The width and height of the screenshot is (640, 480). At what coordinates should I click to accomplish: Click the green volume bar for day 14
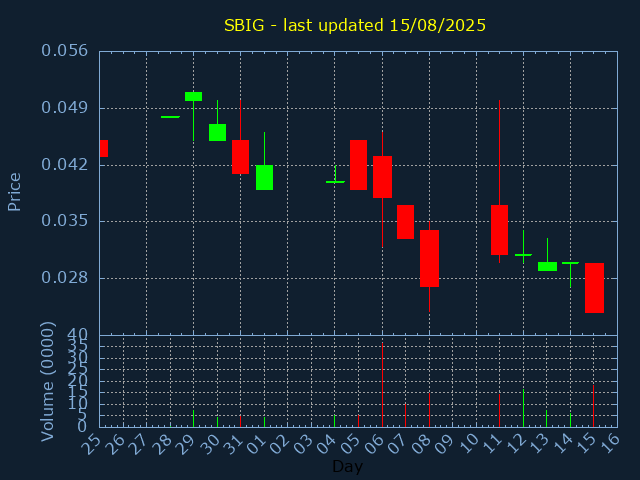(x=570, y=420)
